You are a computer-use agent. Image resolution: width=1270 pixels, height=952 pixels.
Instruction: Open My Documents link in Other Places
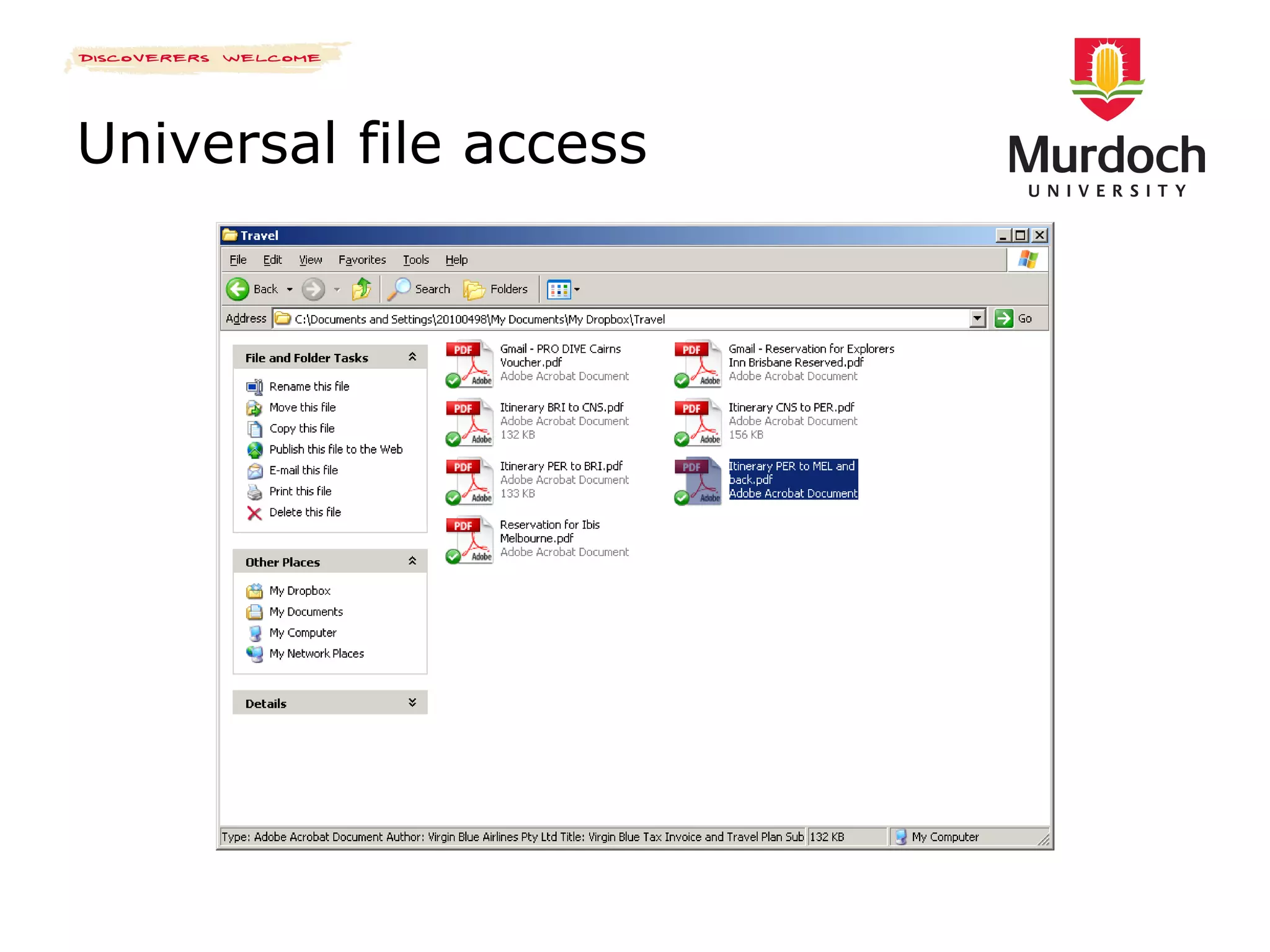click(x=306, y=612)
